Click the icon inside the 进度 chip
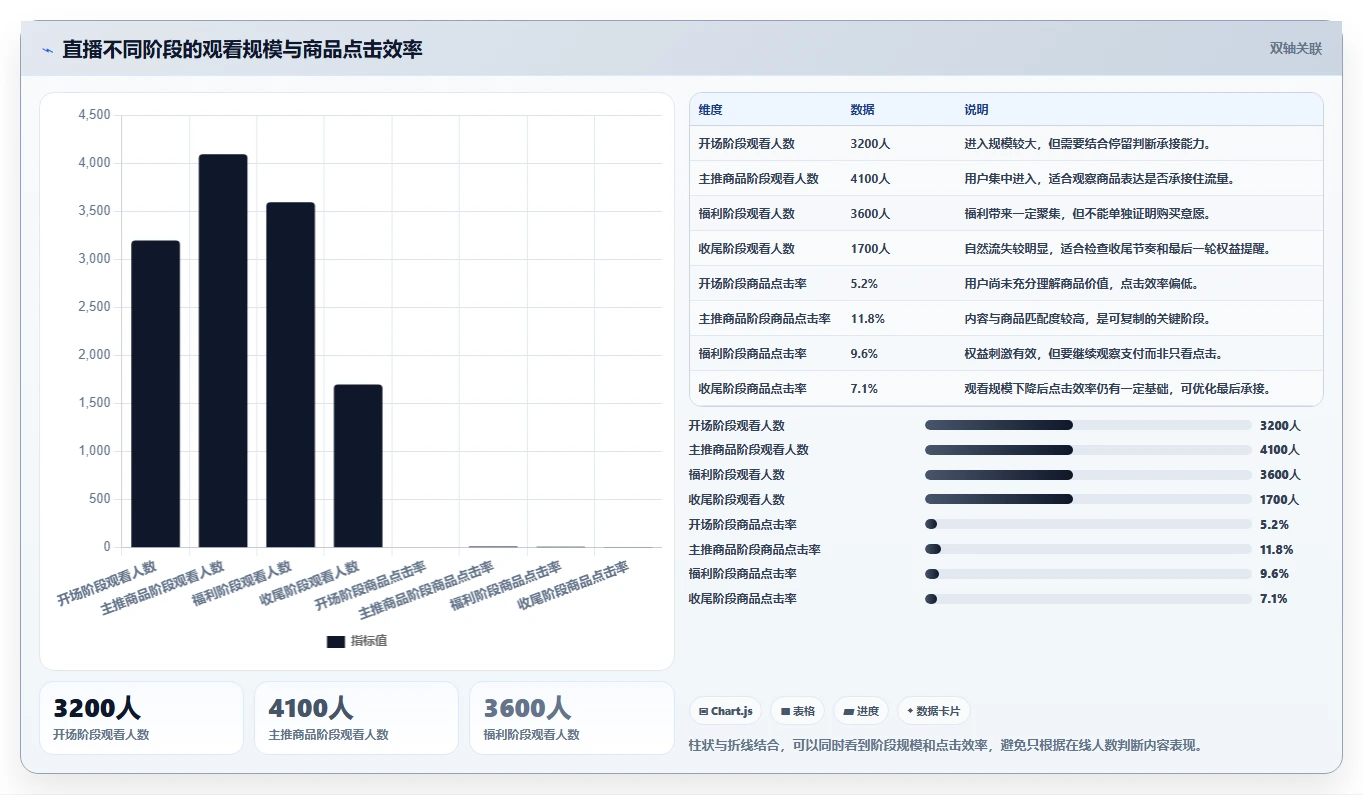This screenshot has height=795, width=1363. pos(849,712)
